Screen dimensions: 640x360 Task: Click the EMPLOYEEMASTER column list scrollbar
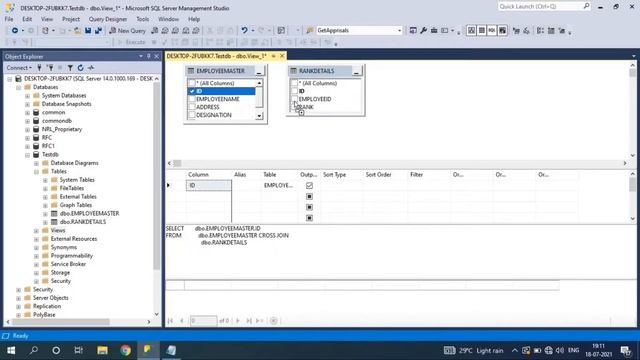[259, 98]
